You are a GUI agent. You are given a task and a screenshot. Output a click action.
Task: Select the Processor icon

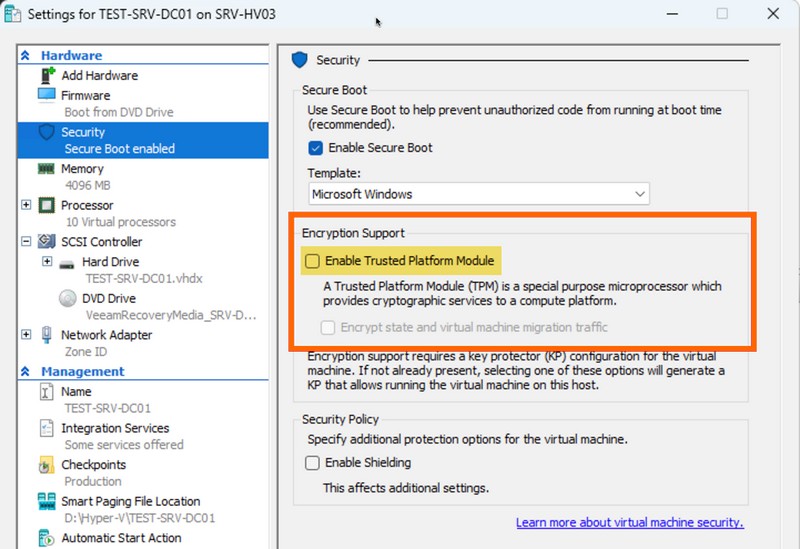point(46,205)
